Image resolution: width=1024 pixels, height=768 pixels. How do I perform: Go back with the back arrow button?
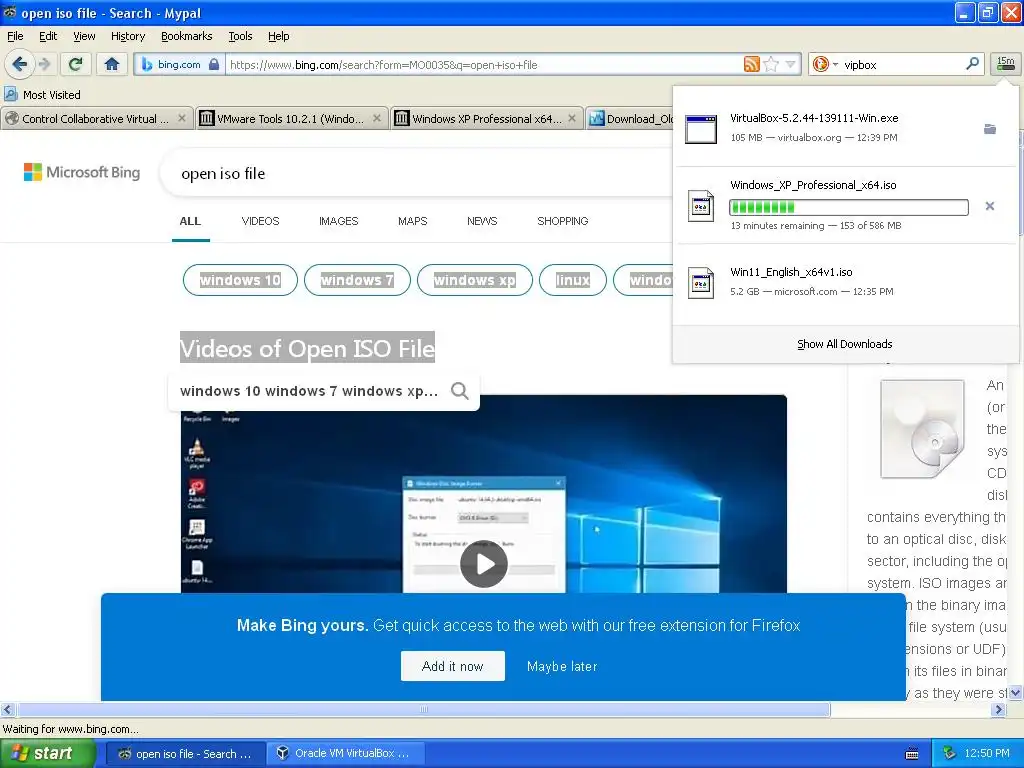(20, 64)
